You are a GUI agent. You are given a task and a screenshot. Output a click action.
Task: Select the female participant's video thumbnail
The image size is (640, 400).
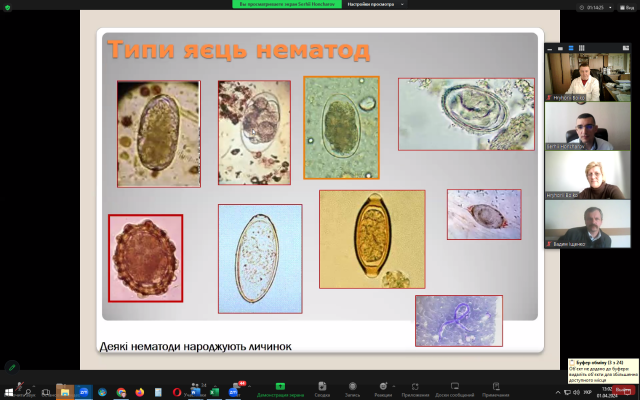[588, 175]
